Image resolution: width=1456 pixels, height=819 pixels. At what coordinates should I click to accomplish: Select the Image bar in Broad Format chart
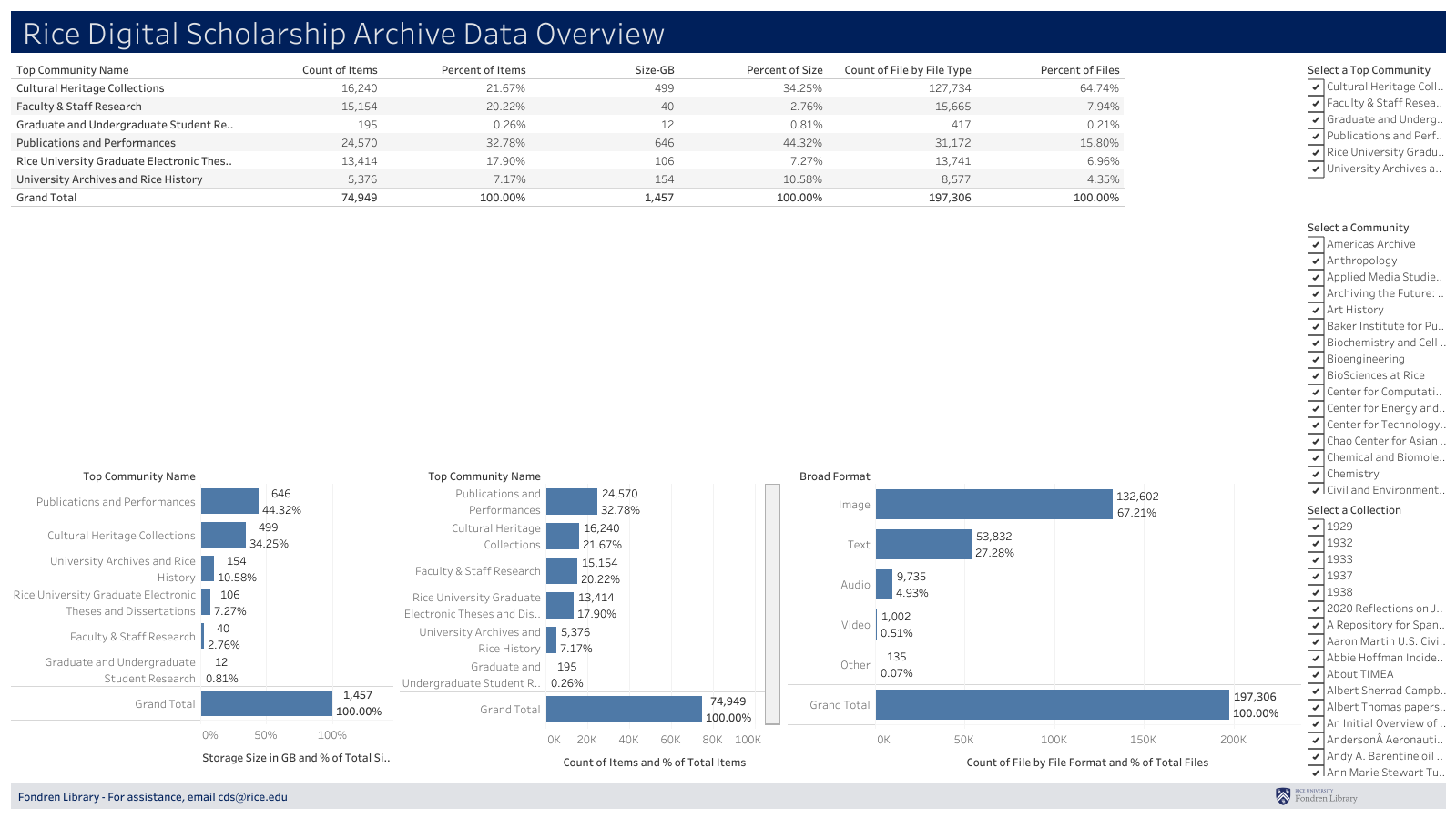[994, 505]
